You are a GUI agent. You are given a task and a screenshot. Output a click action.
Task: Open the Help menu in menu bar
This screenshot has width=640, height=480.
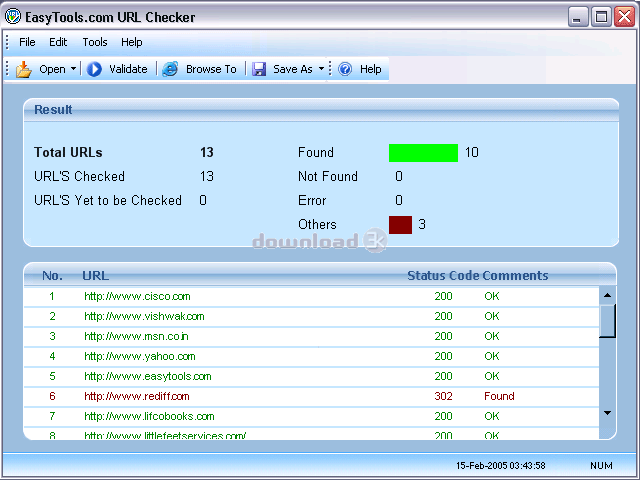pos(131,42)
